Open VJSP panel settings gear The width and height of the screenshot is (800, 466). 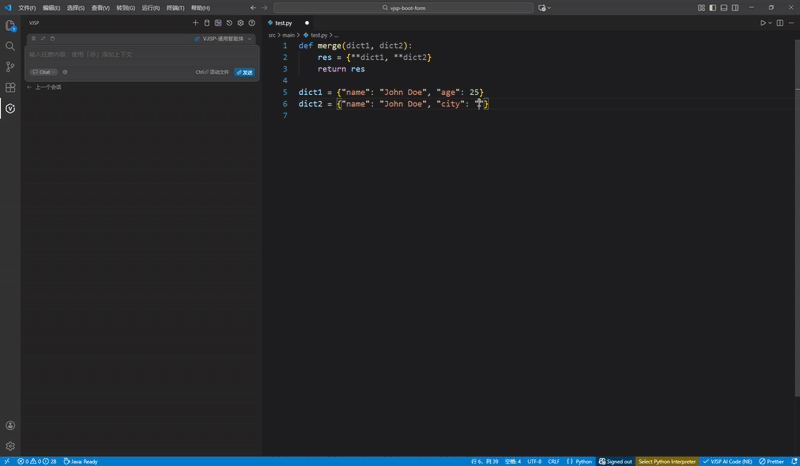pos(240,22)
